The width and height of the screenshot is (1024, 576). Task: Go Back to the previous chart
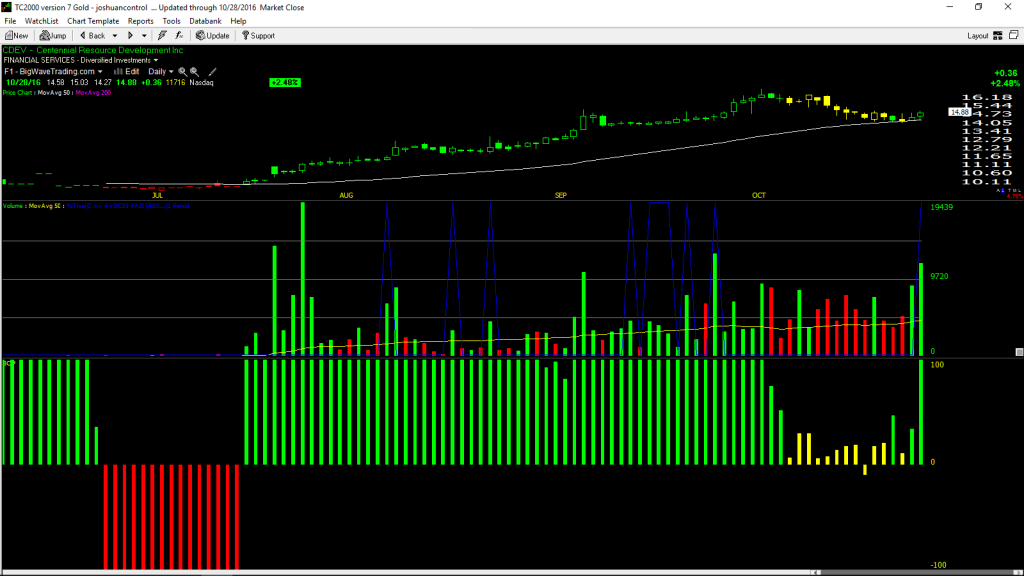coord(93,36)
